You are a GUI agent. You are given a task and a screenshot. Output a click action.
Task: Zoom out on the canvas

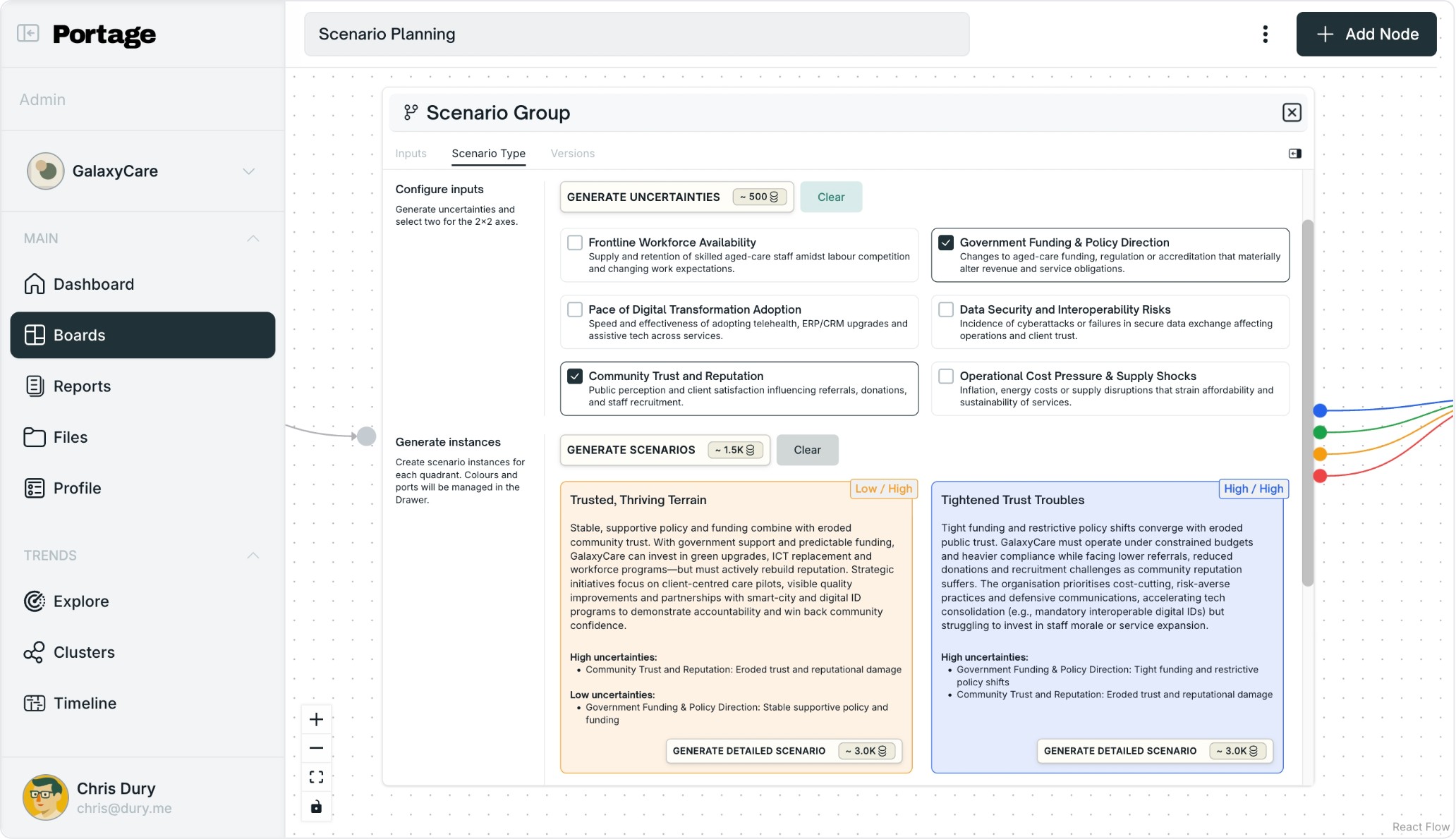316,748
